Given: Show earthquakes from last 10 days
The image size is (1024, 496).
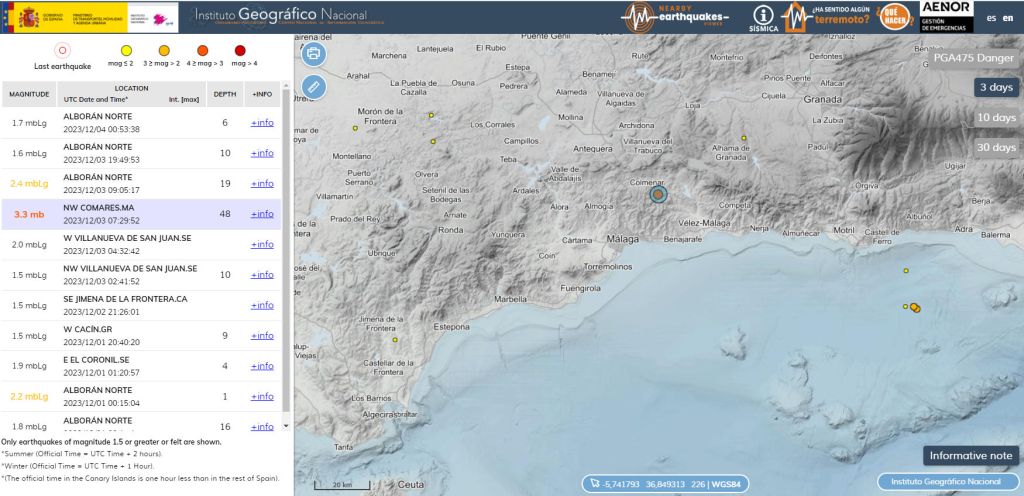Looking at the screenshot, I should tap(996, 118).
